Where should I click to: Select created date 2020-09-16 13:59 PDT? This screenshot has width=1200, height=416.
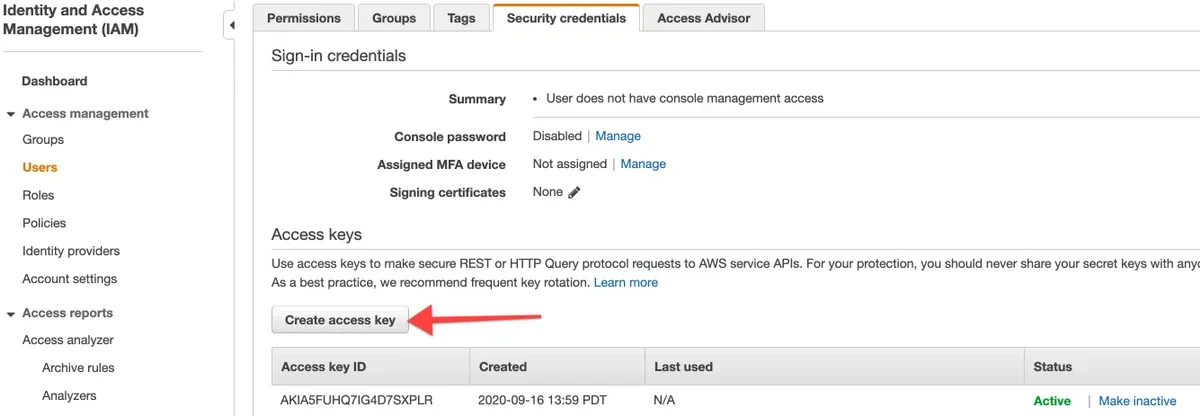[x=544, y=401]
